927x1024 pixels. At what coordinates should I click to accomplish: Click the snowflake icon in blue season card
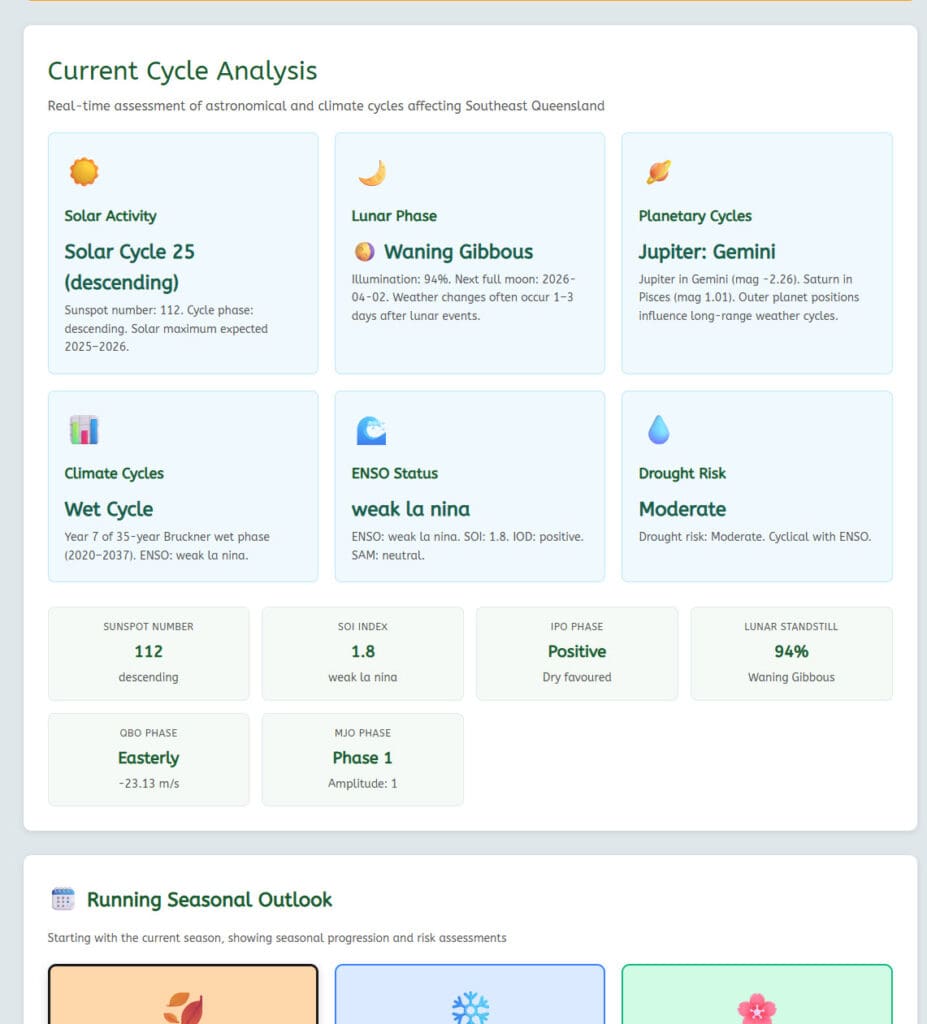pos(470,1007)
